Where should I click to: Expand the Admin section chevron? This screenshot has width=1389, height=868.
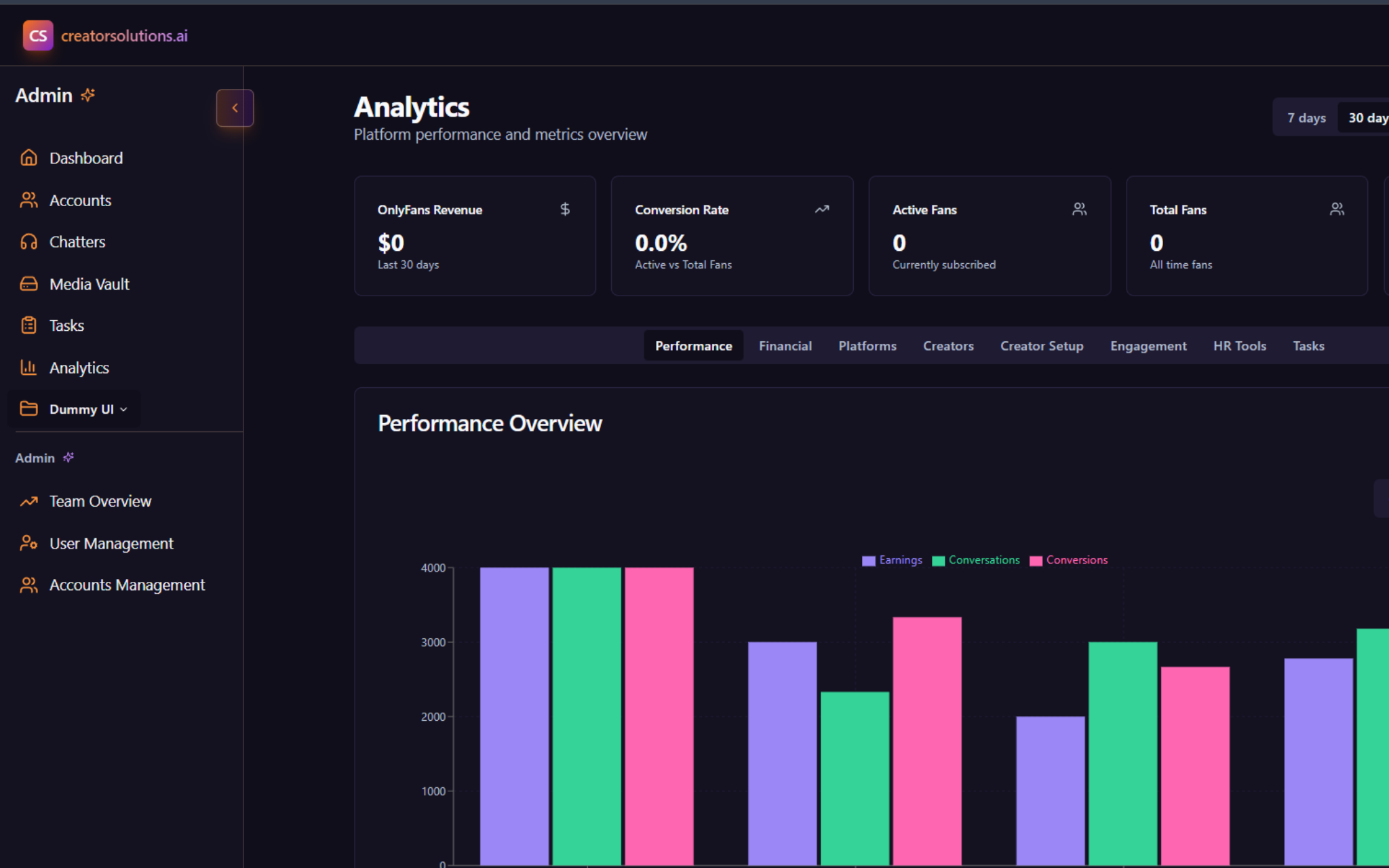[x=68, y=458]
